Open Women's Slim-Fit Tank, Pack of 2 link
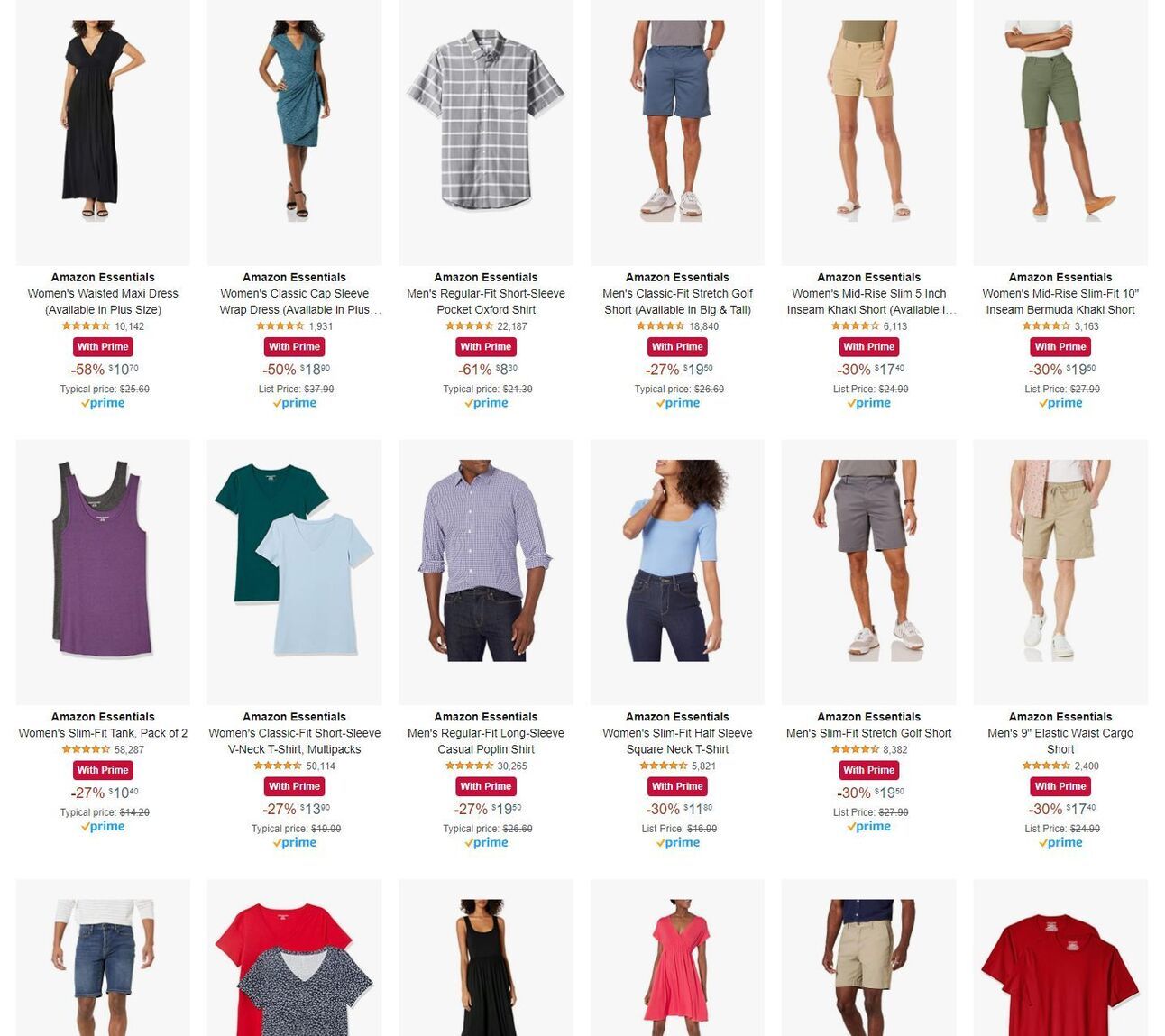Screen dimensions: 1165x1036 pos(103,733)
